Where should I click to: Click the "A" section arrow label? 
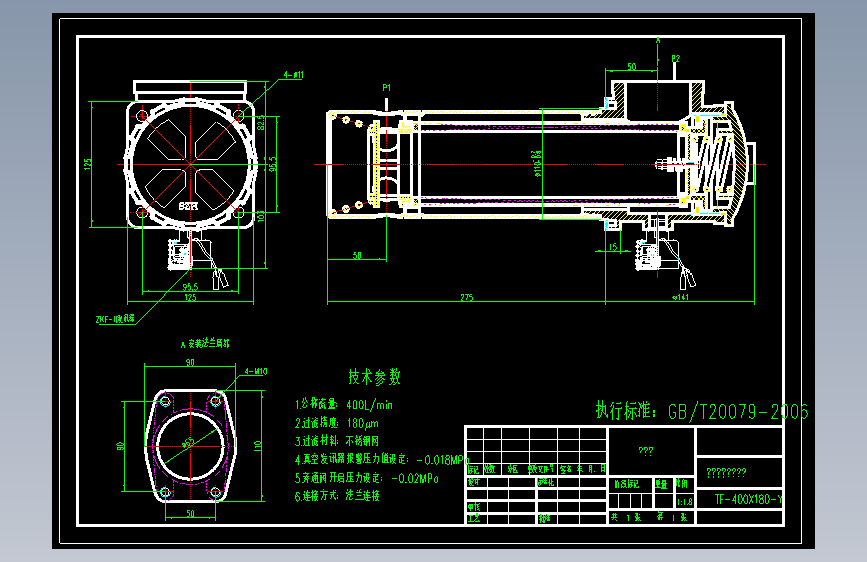pyautogui.click(x=658, y=40)
